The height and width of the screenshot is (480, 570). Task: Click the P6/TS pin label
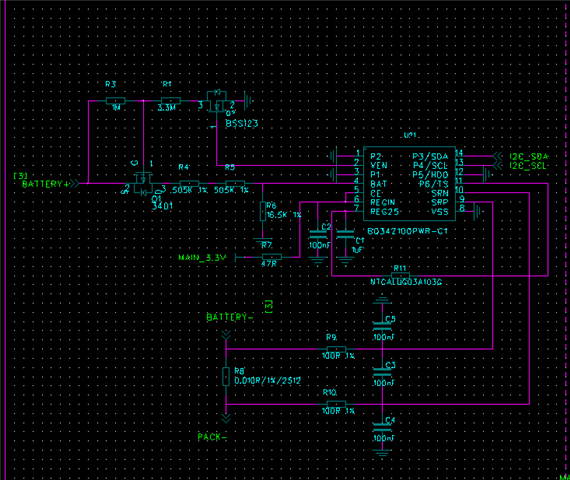pos(433,184)
